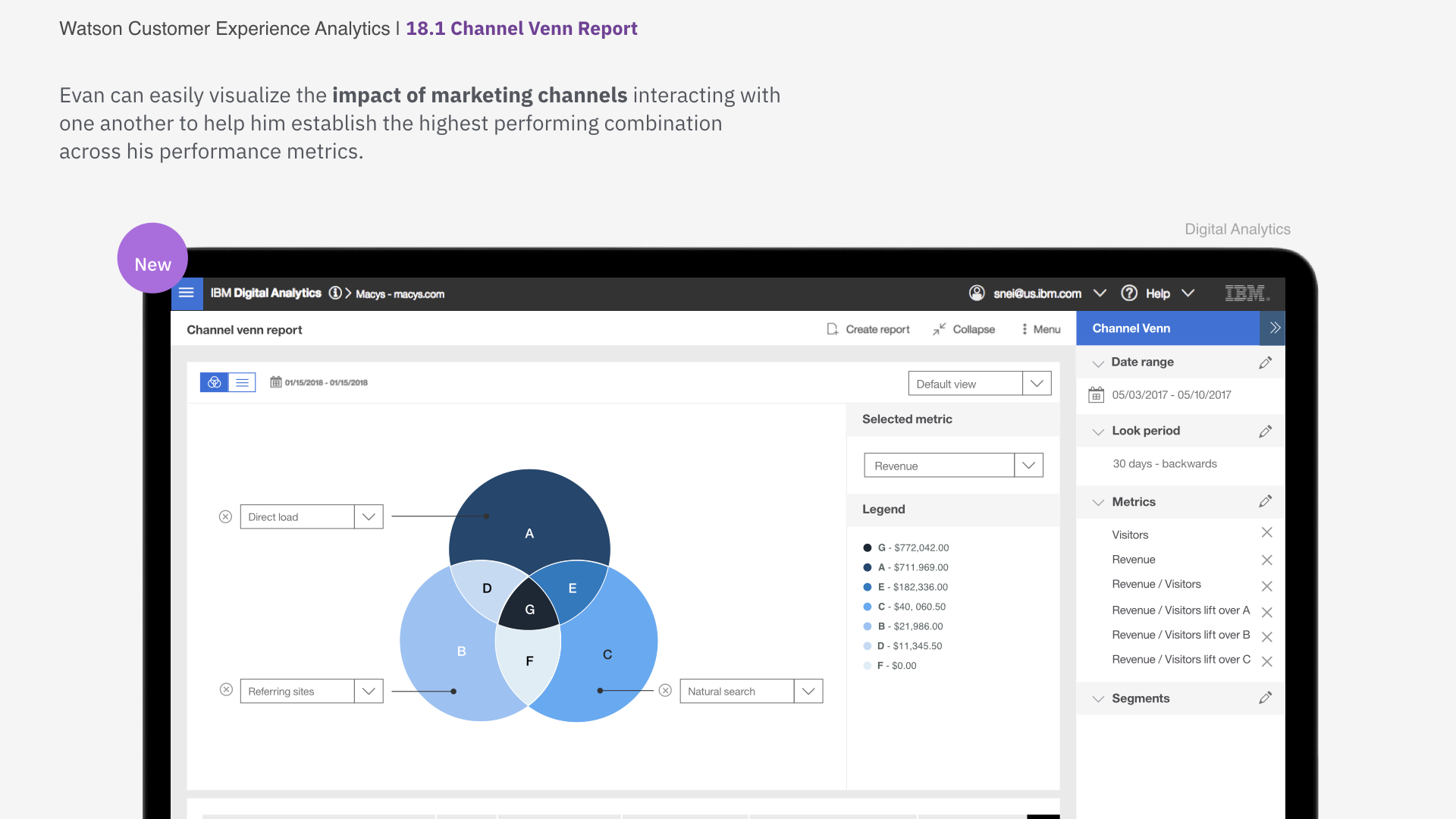The width and height of the screenshot is (1456, 819).
Task: Click the purple New badge
Action: (152, 258)
